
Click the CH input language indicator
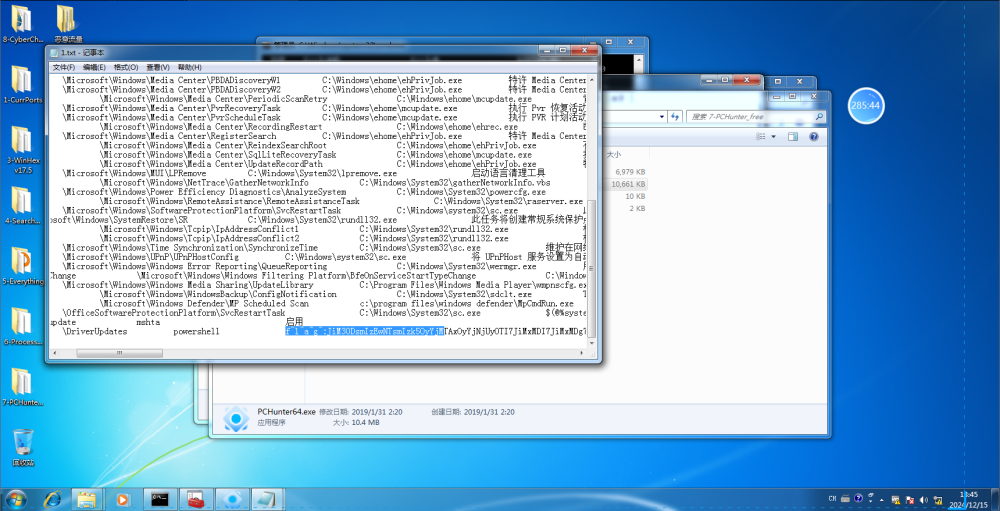pyautogui.click(x=833, y=498)
